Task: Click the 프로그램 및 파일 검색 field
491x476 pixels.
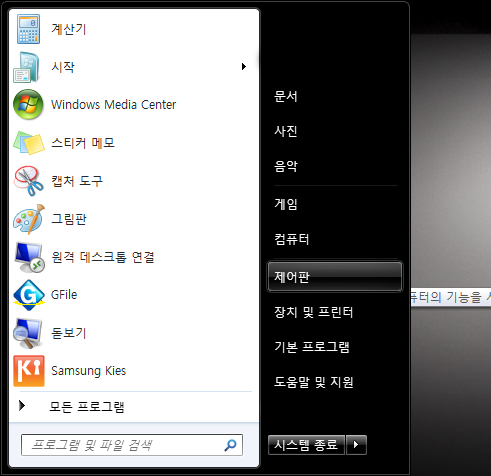Action: pos(132,445)
